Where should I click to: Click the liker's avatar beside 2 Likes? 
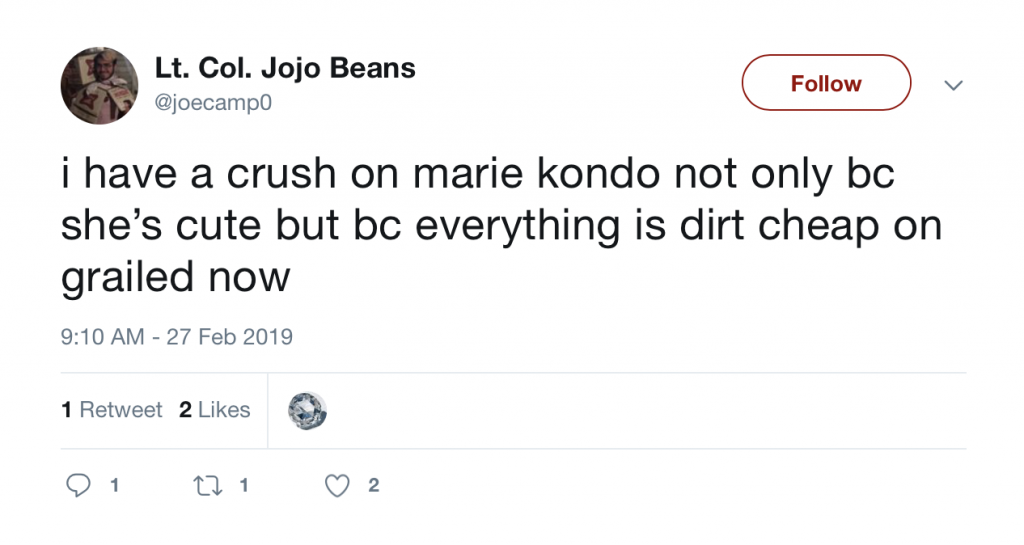click(307, 410)
